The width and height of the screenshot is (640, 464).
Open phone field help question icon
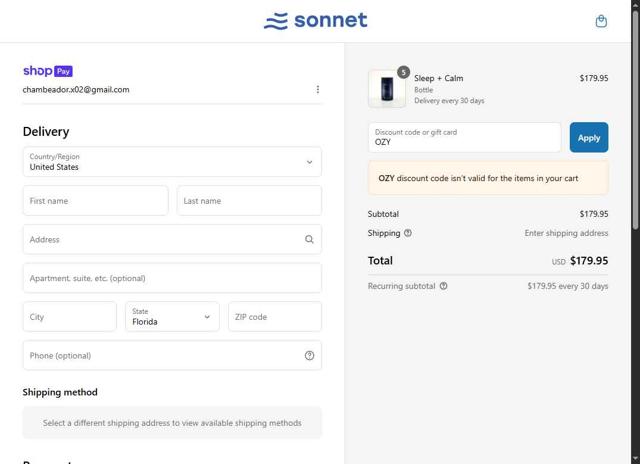(309, 355)
